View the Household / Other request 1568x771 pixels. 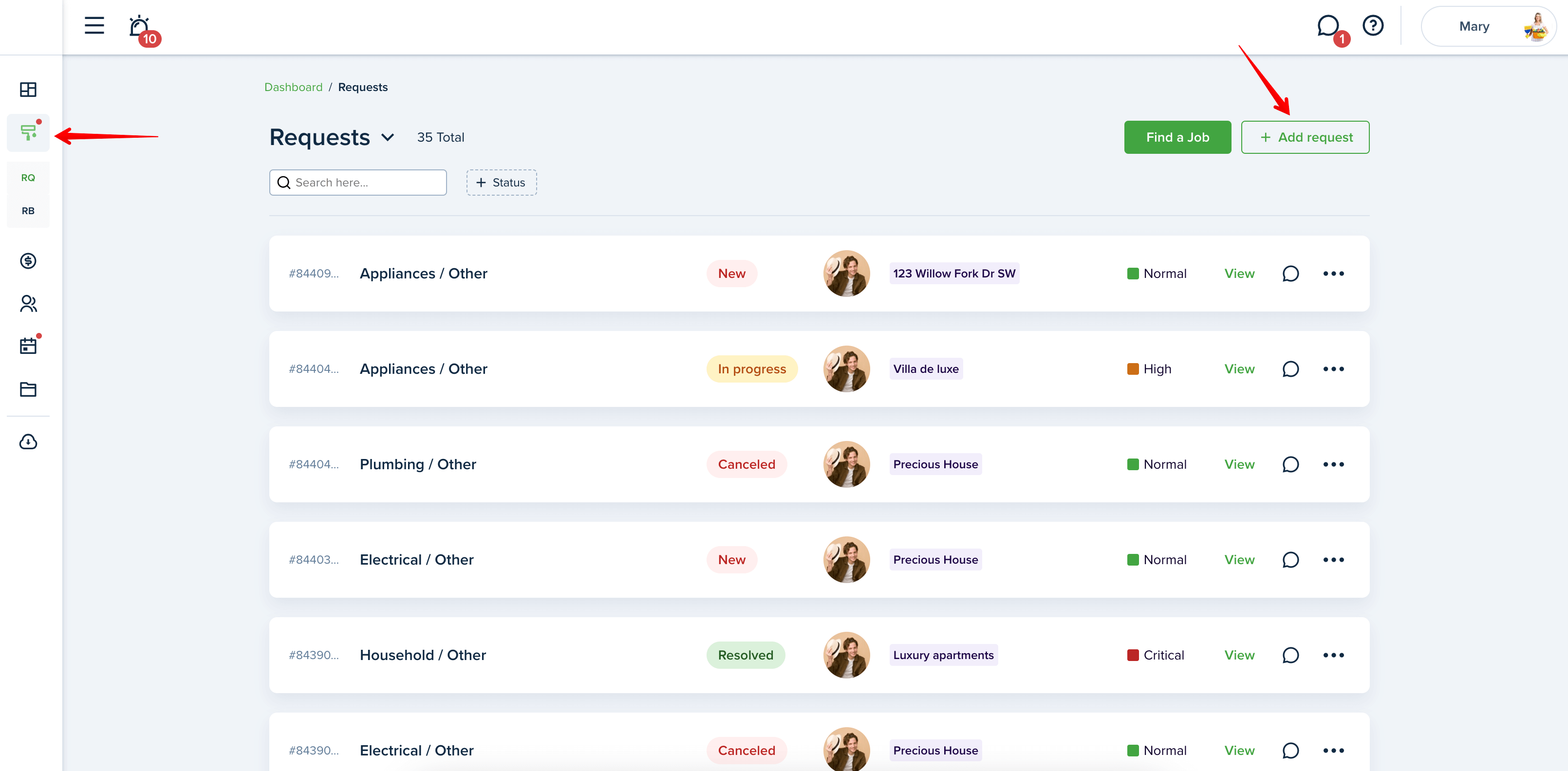pos(1239,655)
